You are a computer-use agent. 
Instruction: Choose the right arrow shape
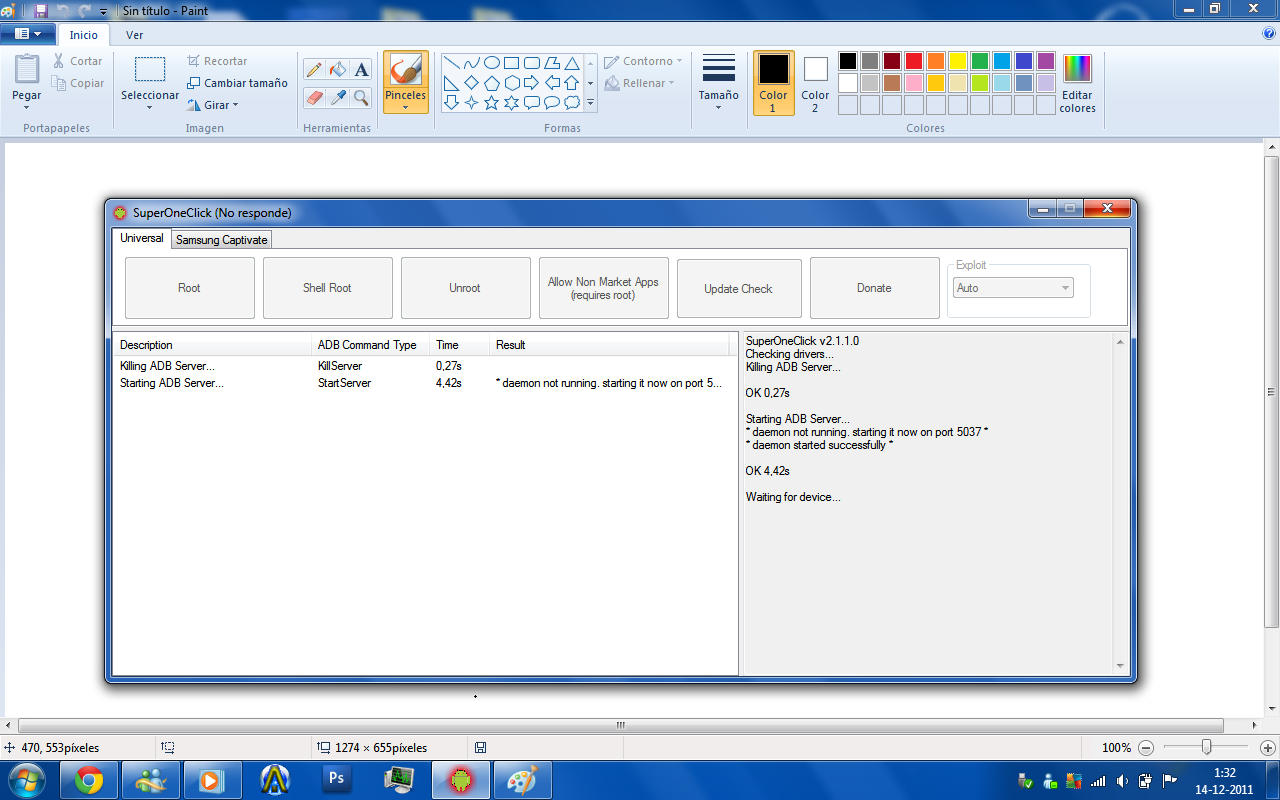click(x=531, y=83)
